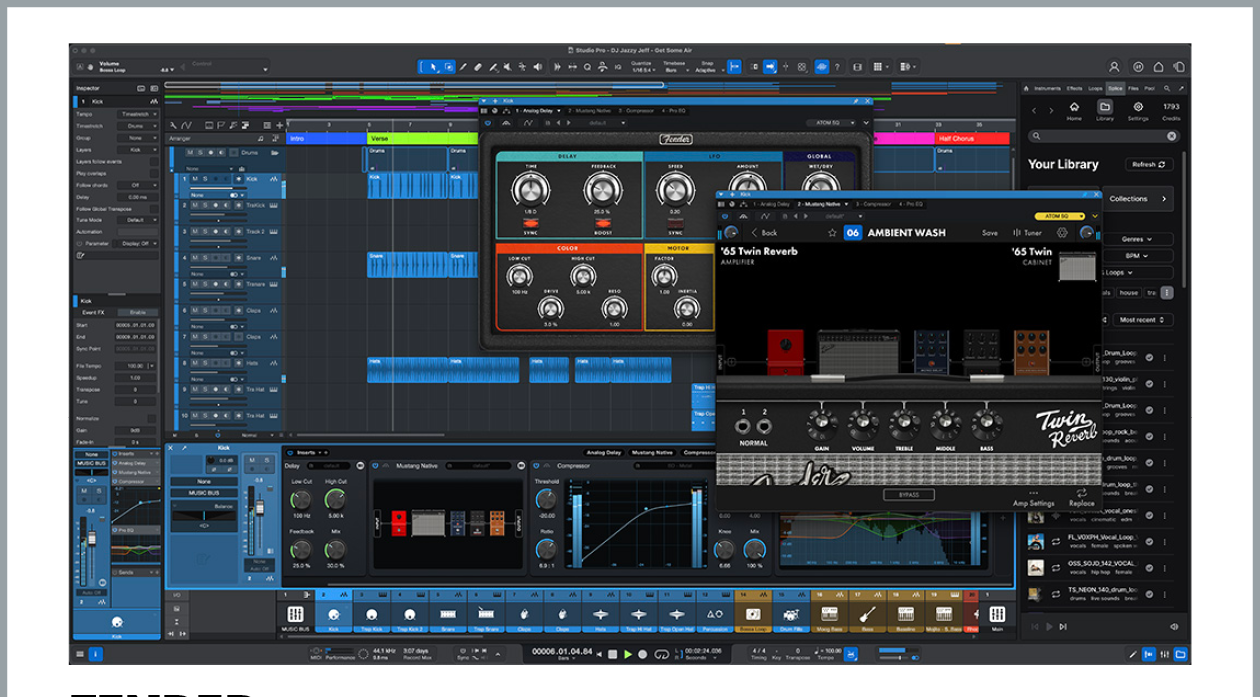Favorite the Ambient Wash preset with star
Image resolution: width=1260 pixels, height=697 pixels.
click(x=831, y=233)
